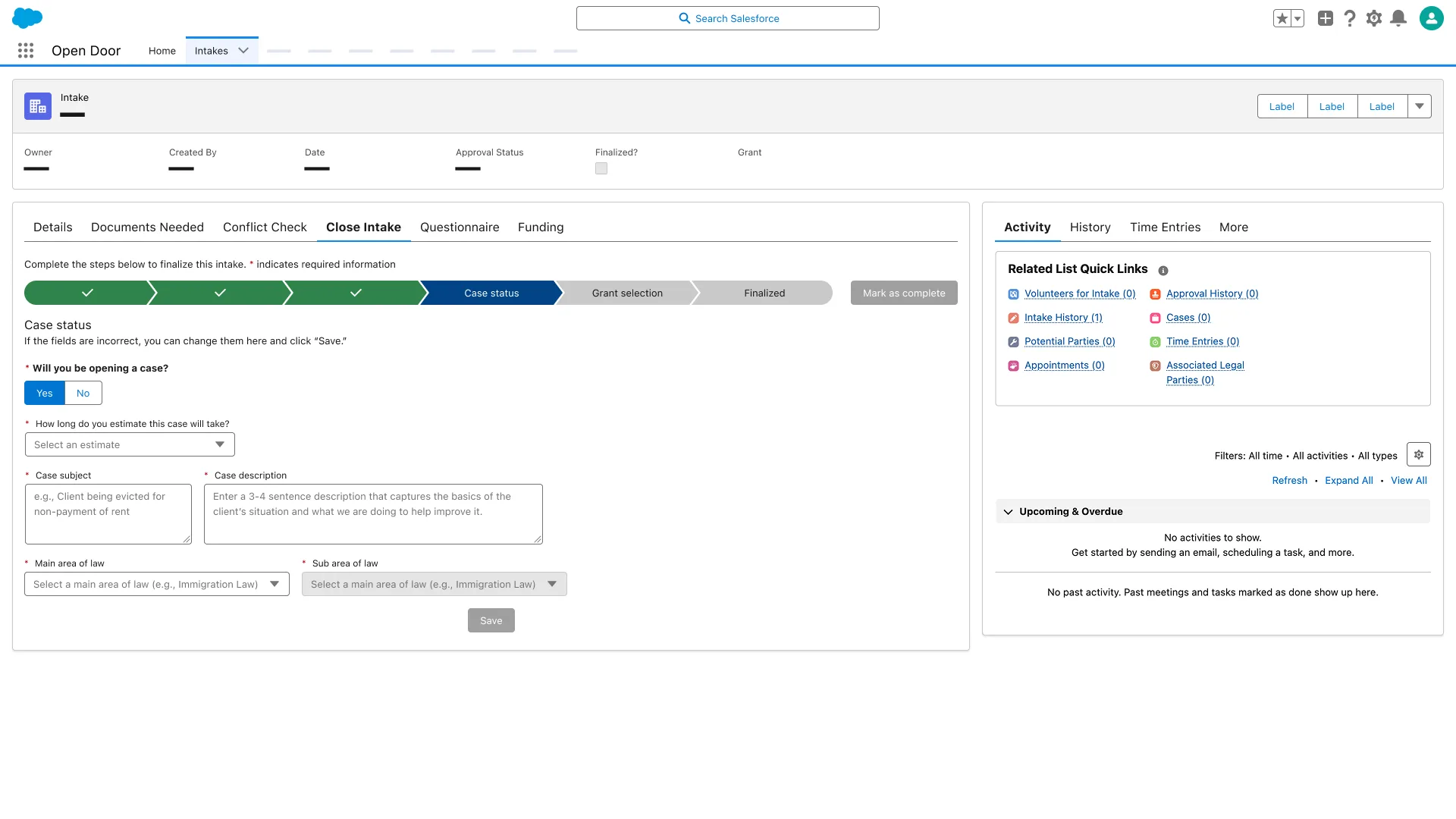Open the user profile avatar
1456x819 pixels.
coord(1432,18)
